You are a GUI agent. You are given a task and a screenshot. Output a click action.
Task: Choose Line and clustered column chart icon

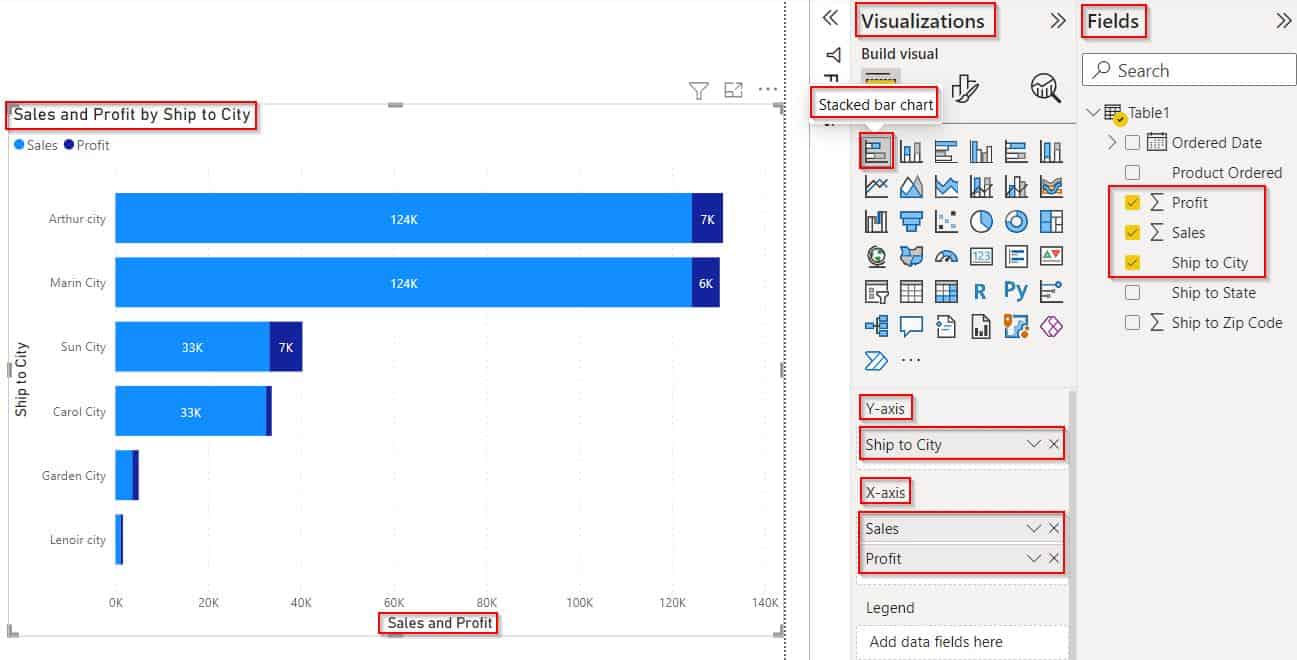(1016, 186)
